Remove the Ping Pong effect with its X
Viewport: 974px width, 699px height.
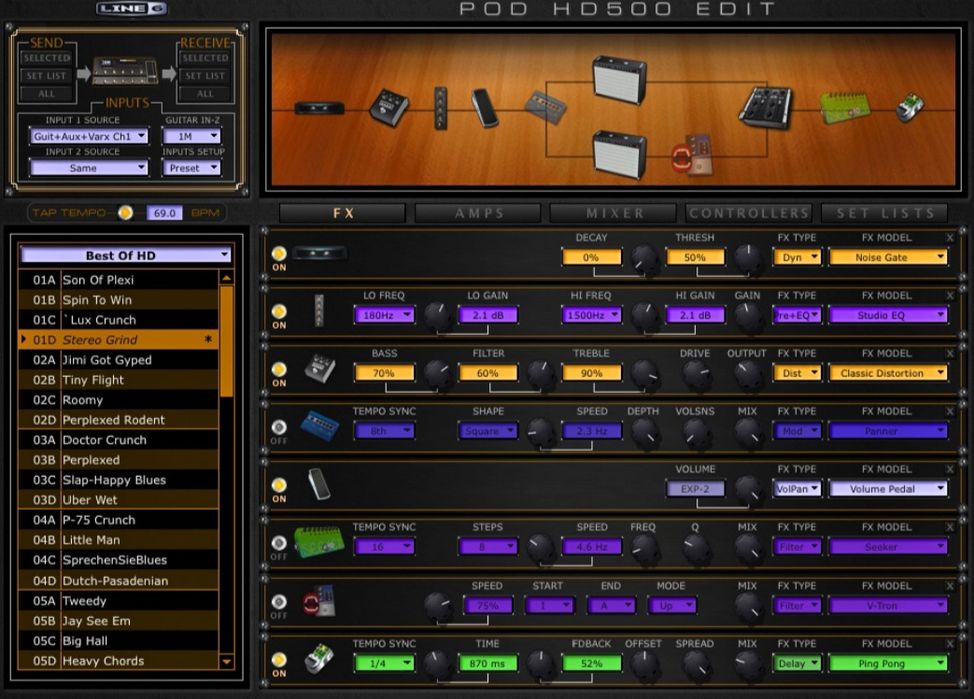tap(950, 644)
